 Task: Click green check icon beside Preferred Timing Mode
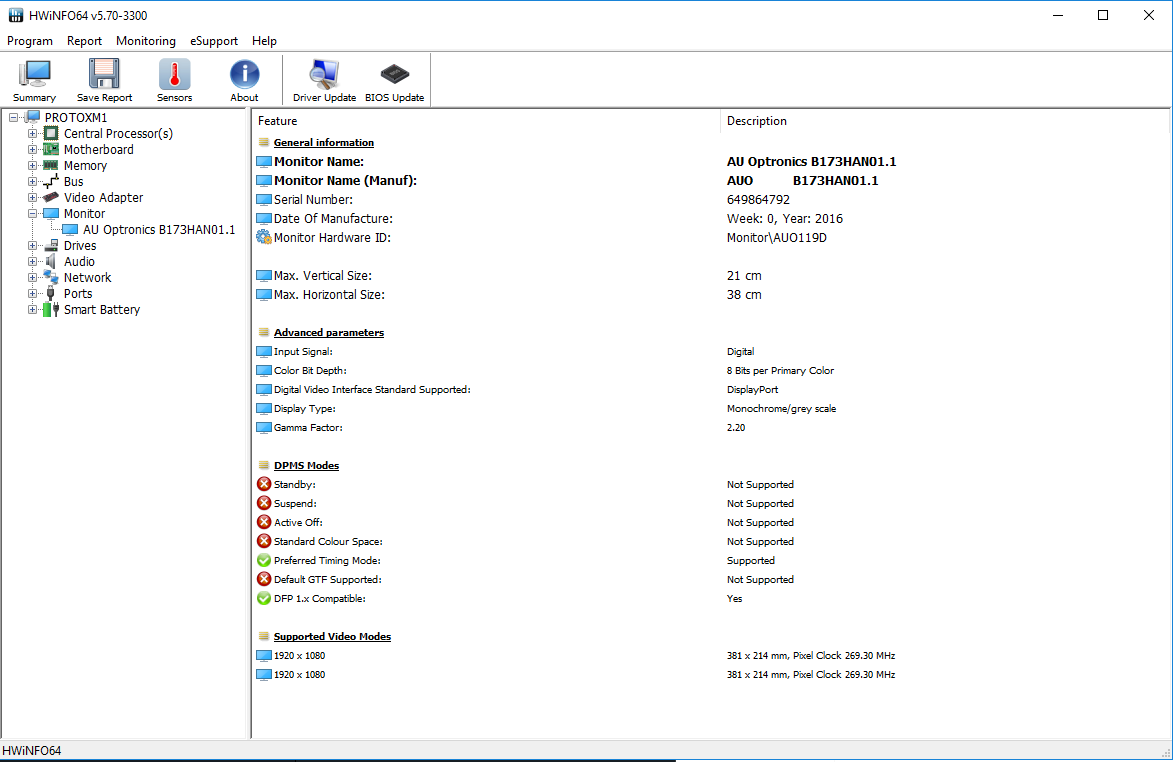pos(264,561)
